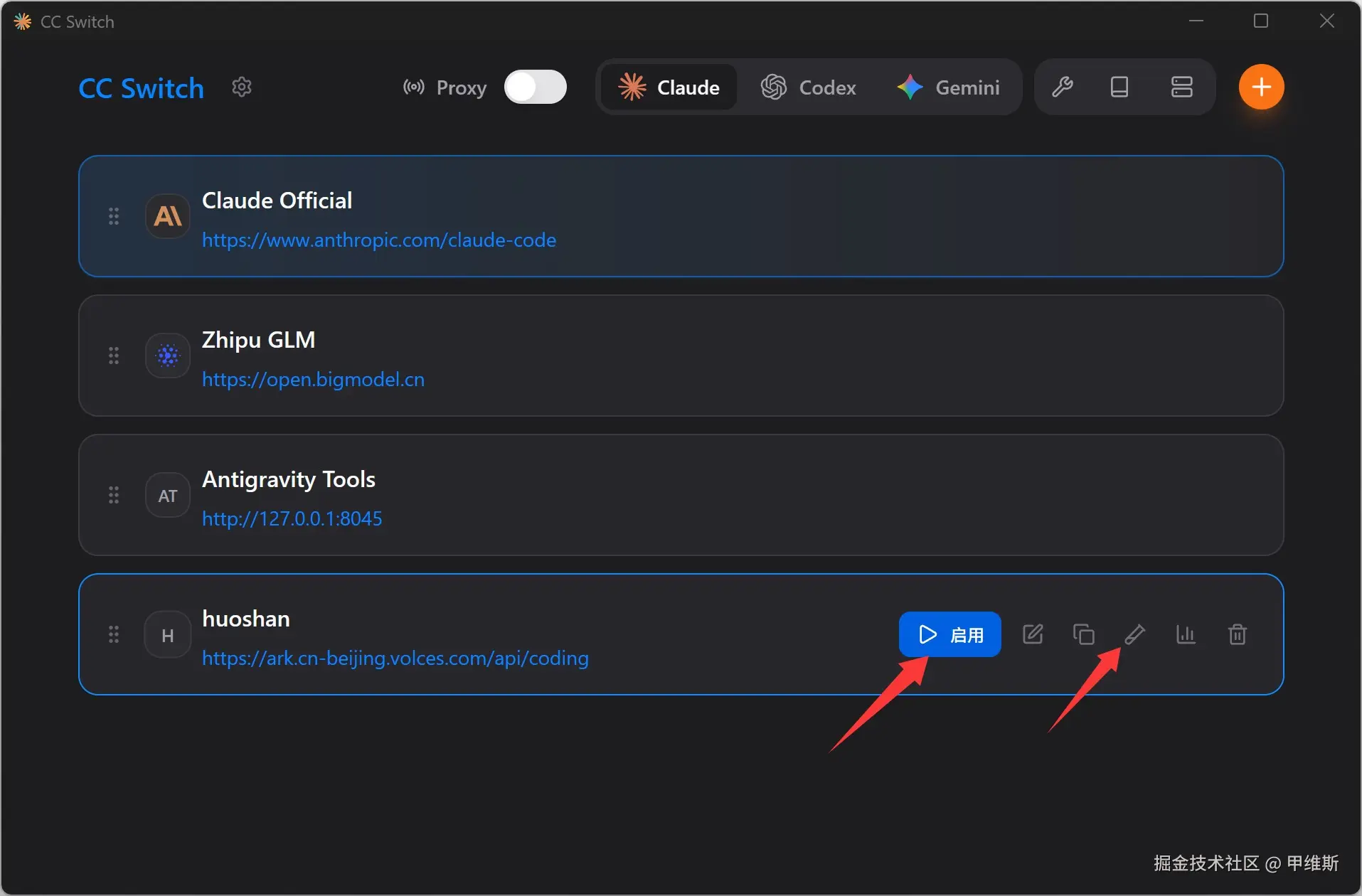The width and height of the screenshot is (1362, 896).
Task: Open the wrench tools icon
Action: pos(1063,87)
